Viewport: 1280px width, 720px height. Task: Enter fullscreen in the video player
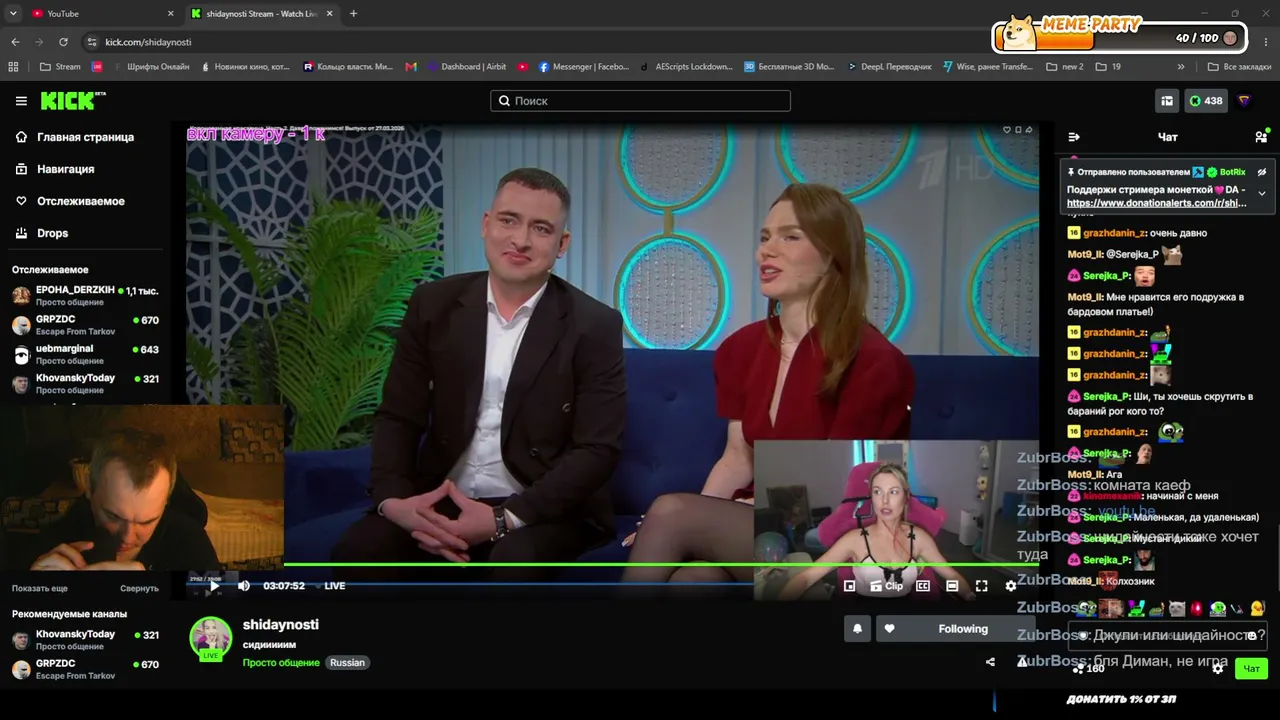tap(981, 586)
